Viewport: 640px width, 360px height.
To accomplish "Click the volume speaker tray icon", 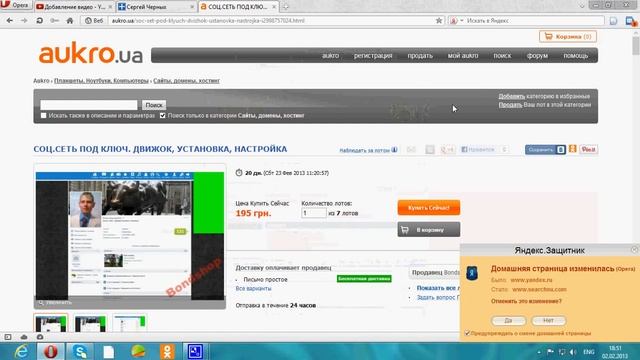I will pos(573,352).
